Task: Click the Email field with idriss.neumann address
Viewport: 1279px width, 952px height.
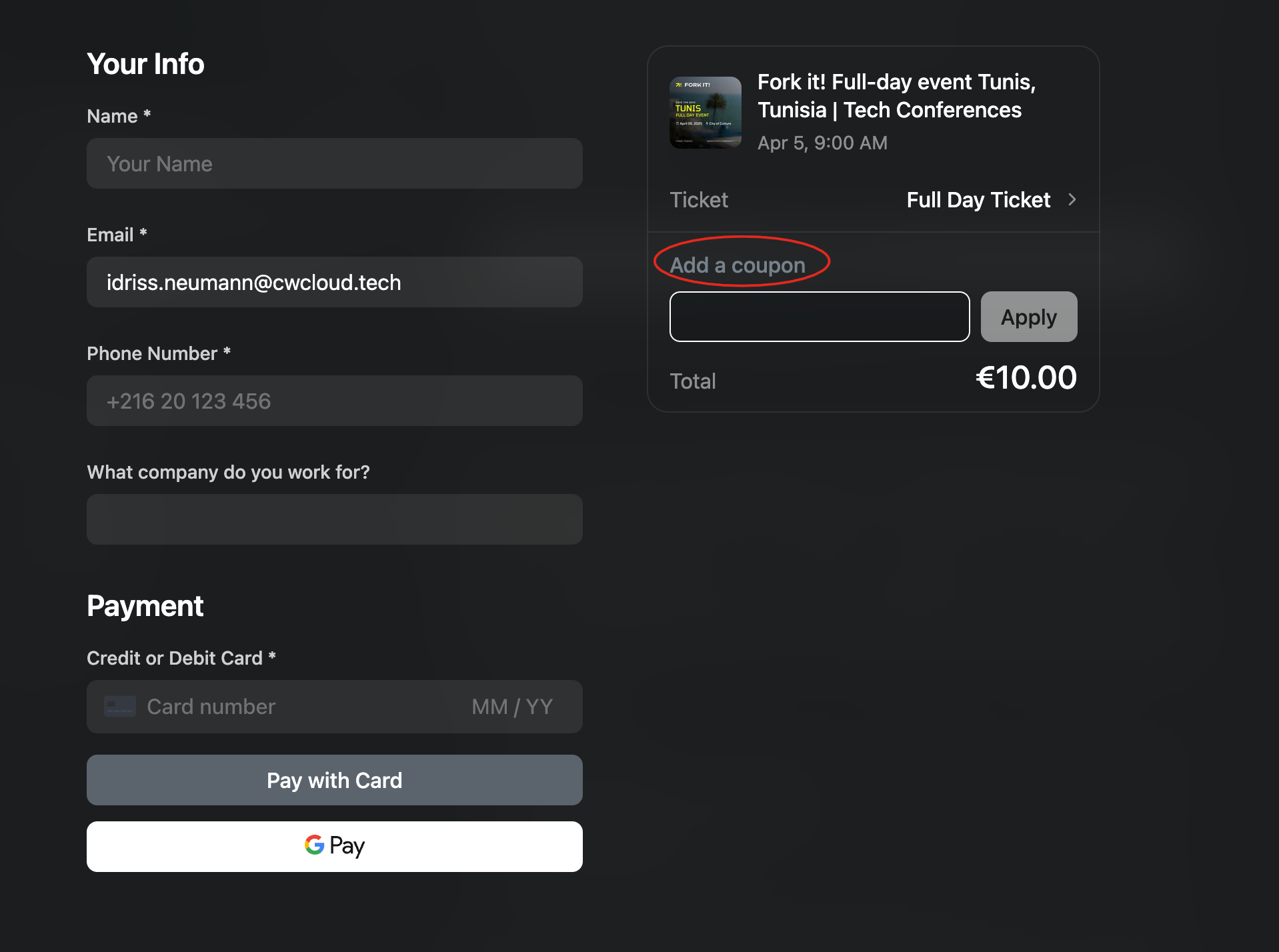Action: [334, 283]
